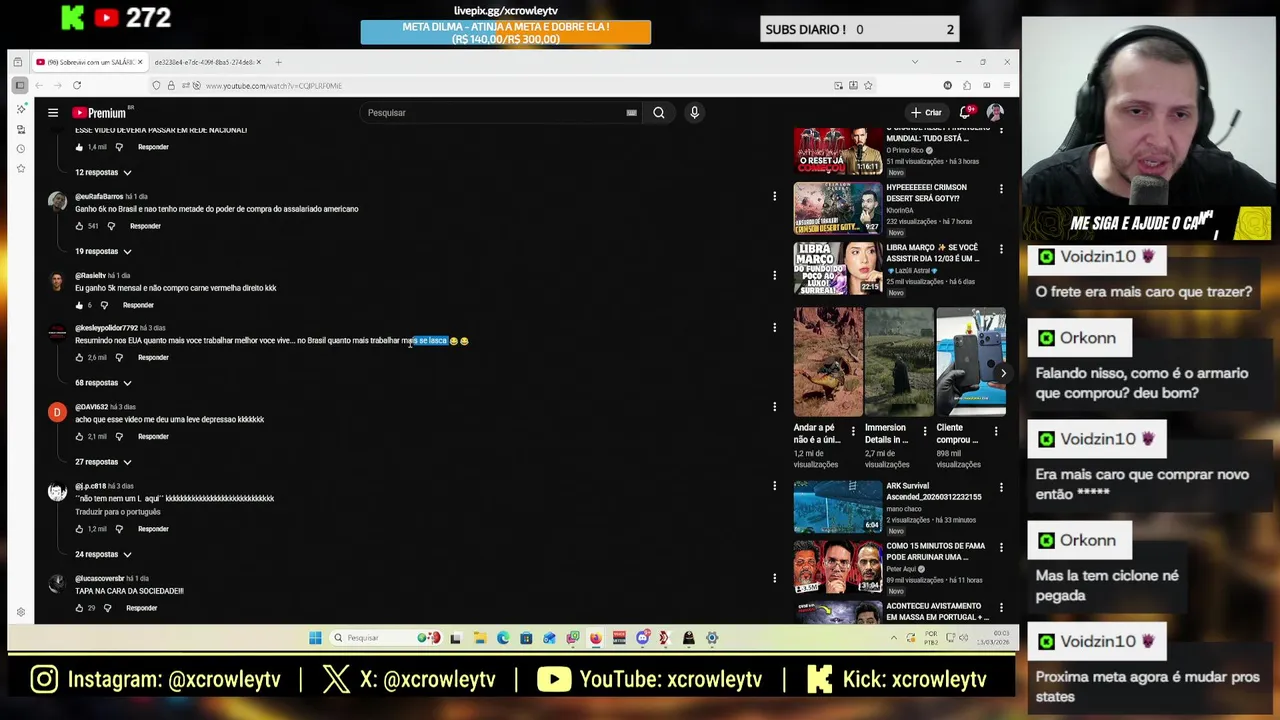This screenshot has width=1280, height=720.
Task: Open O RESET JÁ COMEÇOU video thumbnail
Action: [x=838, y=152]
